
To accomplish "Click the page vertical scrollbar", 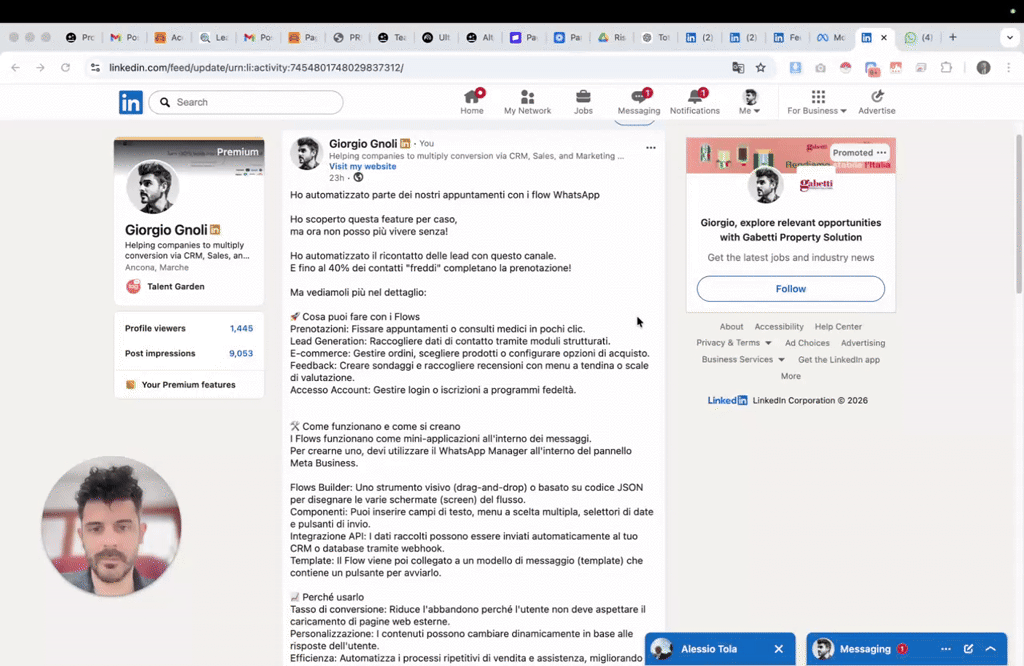I will (1019, 214).
